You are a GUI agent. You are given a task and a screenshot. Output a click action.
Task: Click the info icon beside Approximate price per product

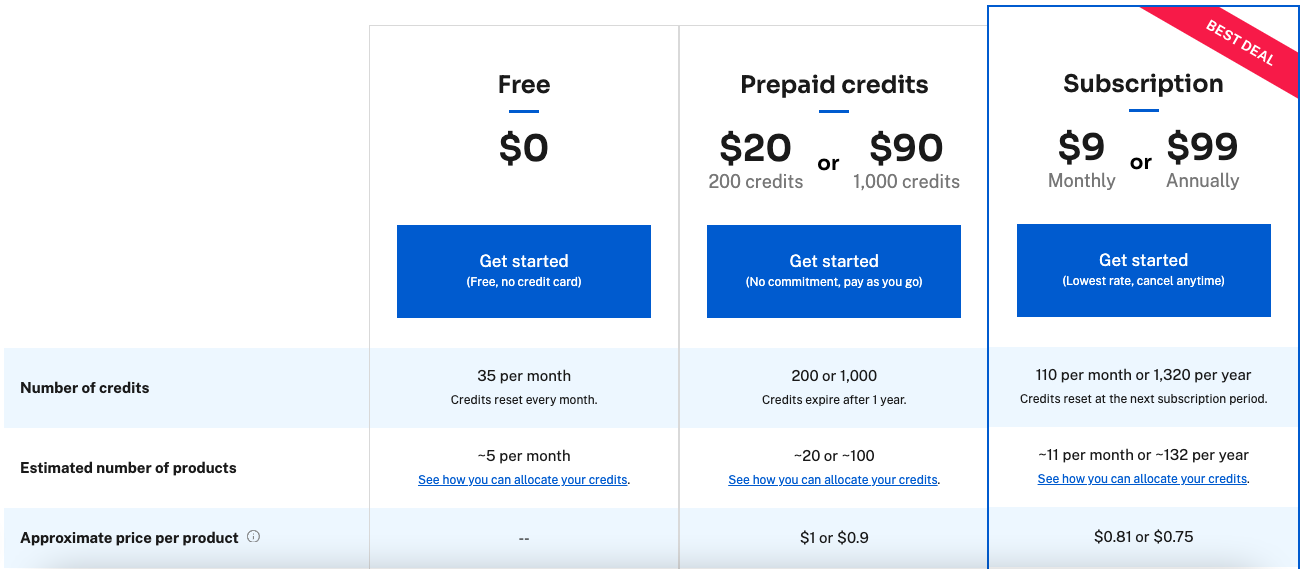click(x=253, y=537)
